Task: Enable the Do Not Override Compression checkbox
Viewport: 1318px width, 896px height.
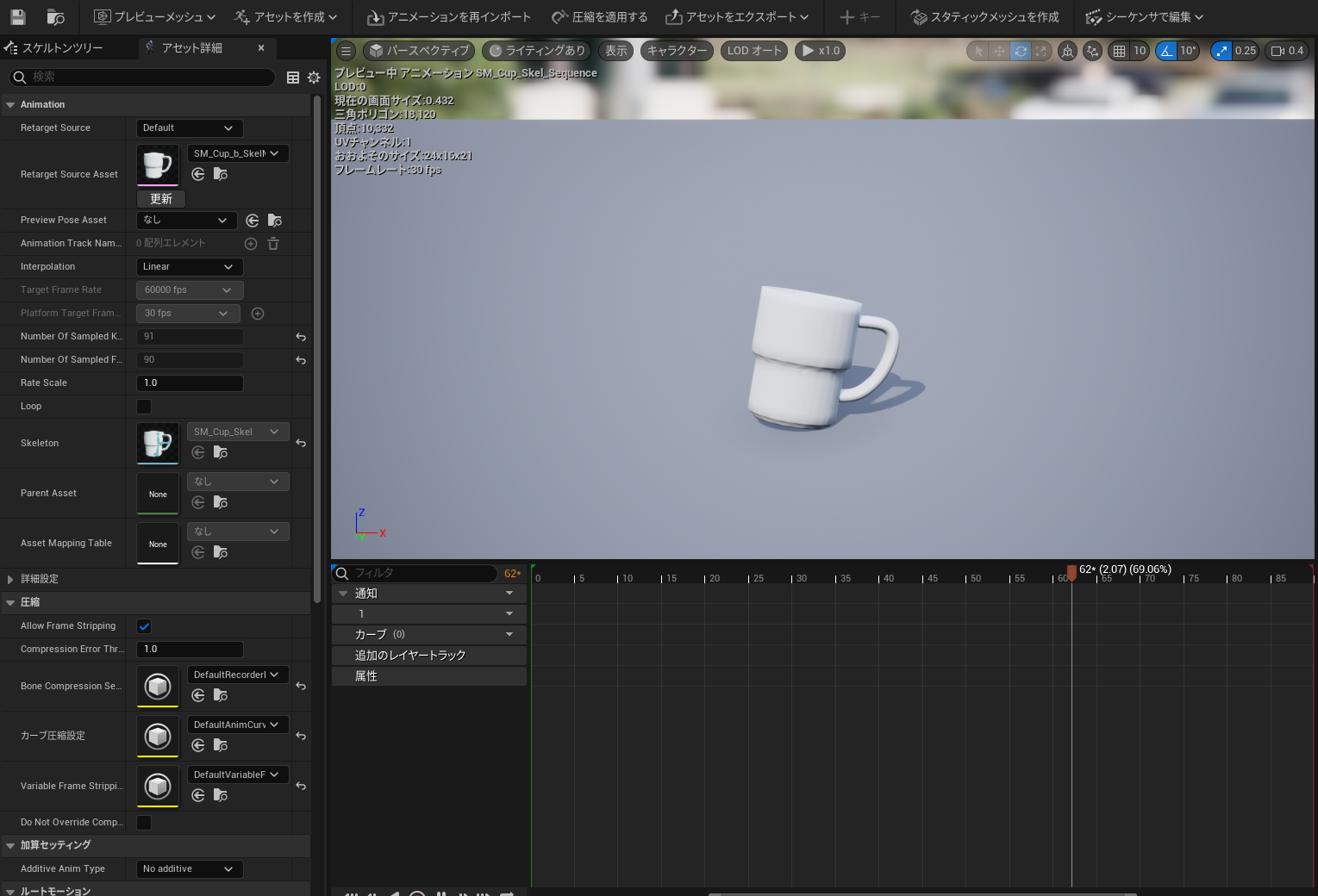Action: [x=143, y=822]
